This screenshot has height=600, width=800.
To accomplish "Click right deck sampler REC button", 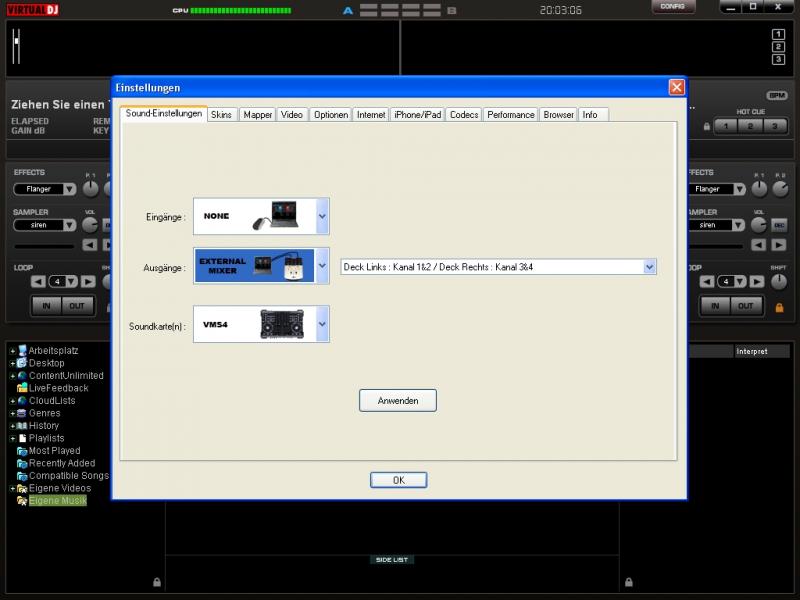I will [779, 225].
